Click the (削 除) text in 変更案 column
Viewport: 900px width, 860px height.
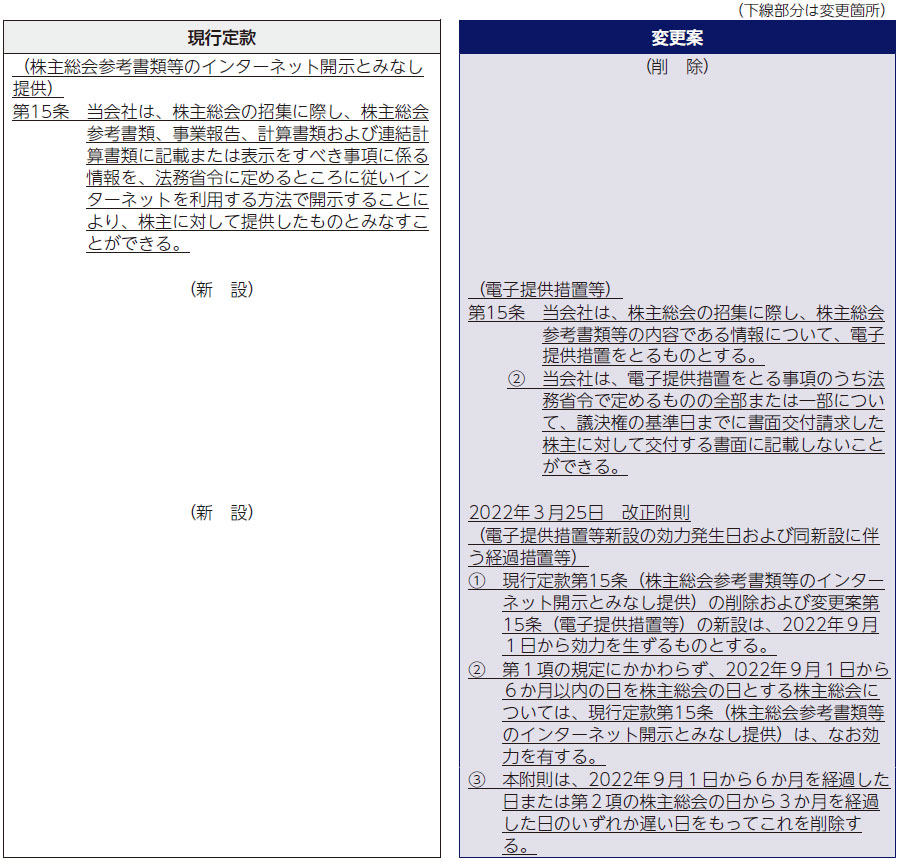[677, 67]
